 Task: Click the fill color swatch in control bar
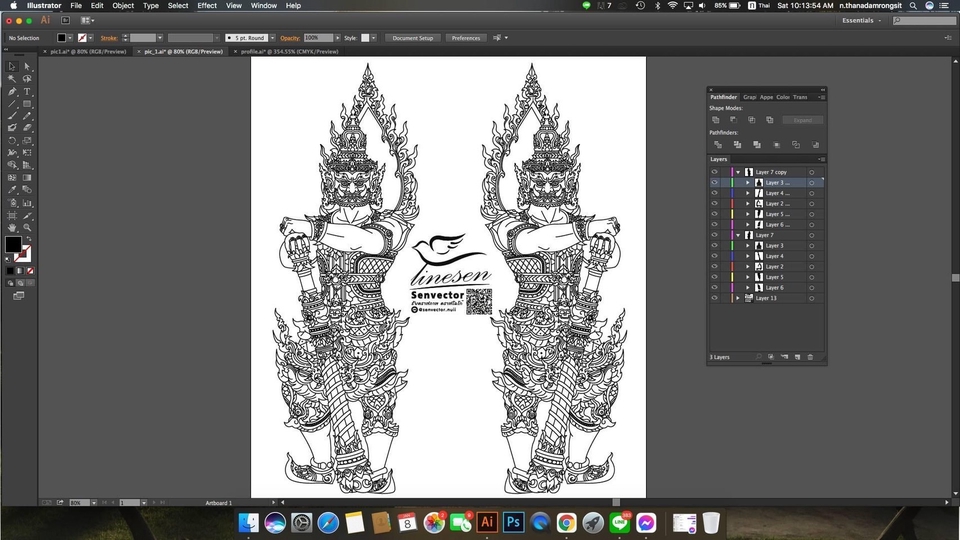coord(61,38)
